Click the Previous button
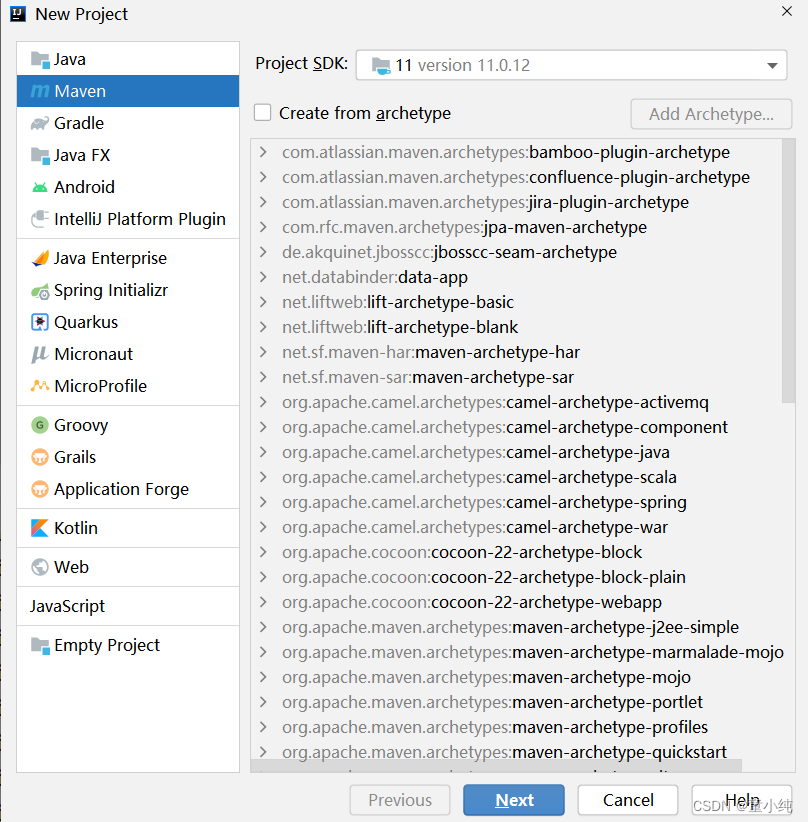Viewport: 808px width, 822px height. [400, 800]
